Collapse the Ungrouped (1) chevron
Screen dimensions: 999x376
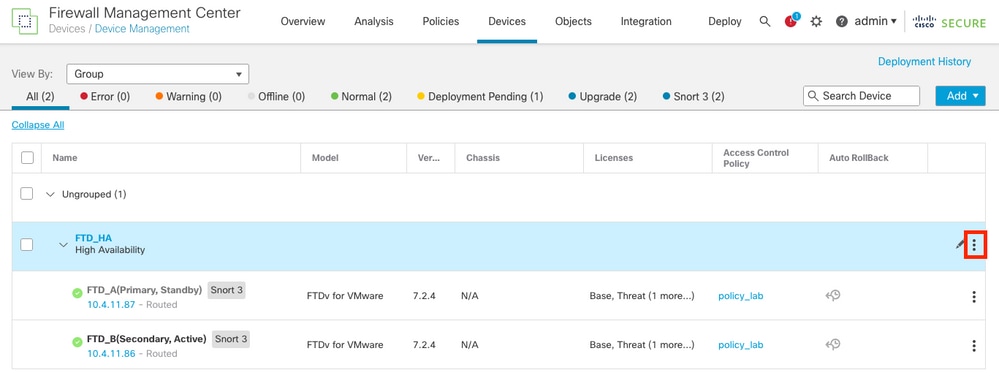[51, 194]
